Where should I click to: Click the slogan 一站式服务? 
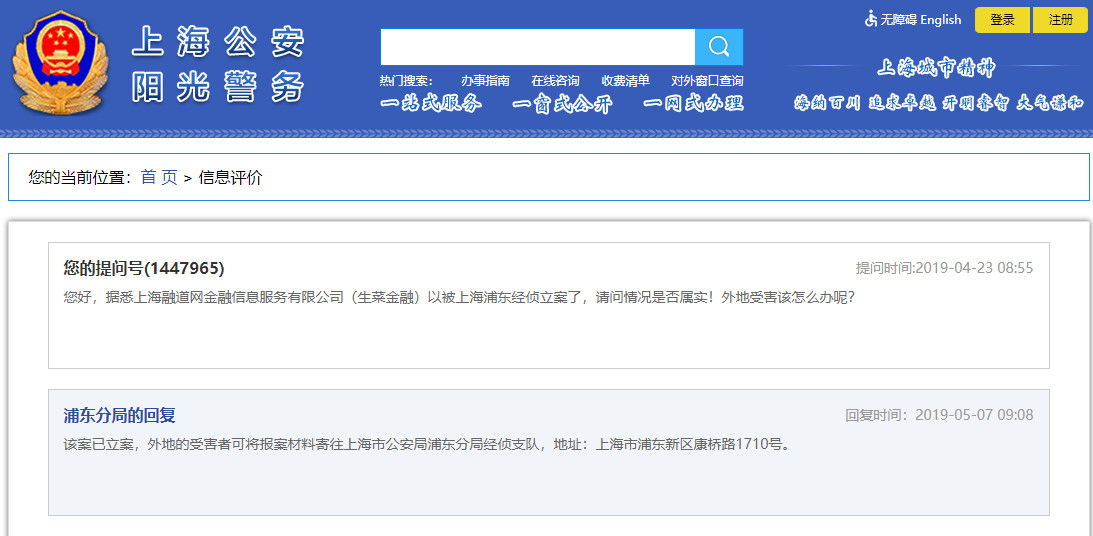click(431, 104)
